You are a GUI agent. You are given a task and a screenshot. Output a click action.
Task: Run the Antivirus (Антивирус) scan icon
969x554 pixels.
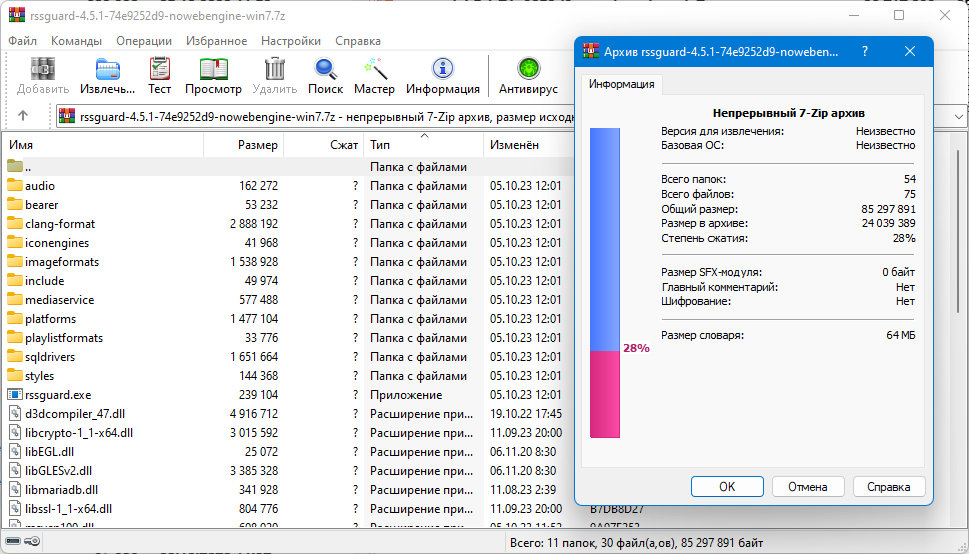pyautogui.click(x=528, y=69)
